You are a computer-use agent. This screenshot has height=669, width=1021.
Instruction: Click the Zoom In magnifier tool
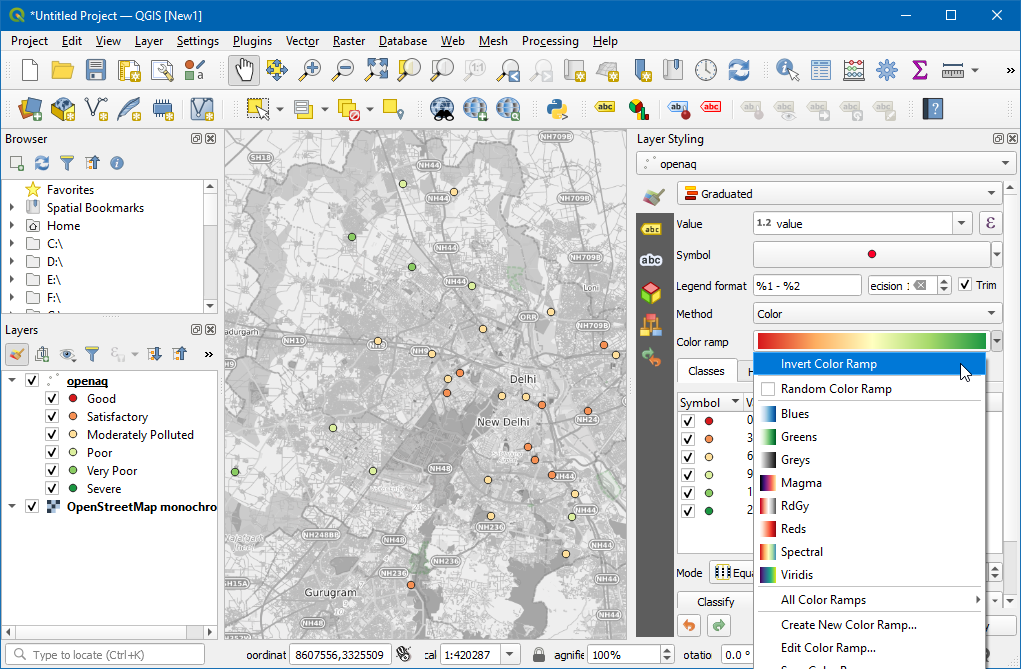[x=311, y=70]
